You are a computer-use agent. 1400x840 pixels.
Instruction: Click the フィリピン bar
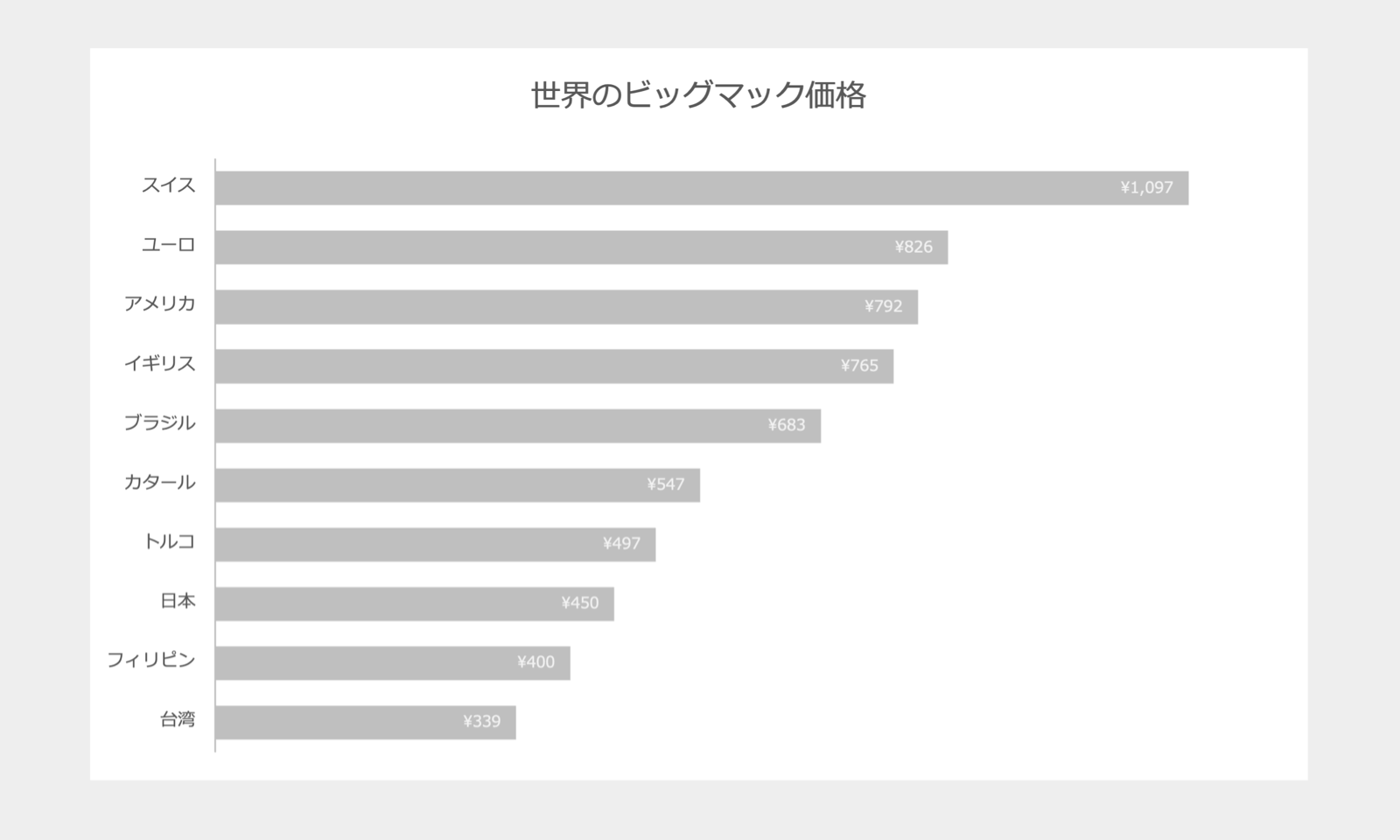(393, 663)
